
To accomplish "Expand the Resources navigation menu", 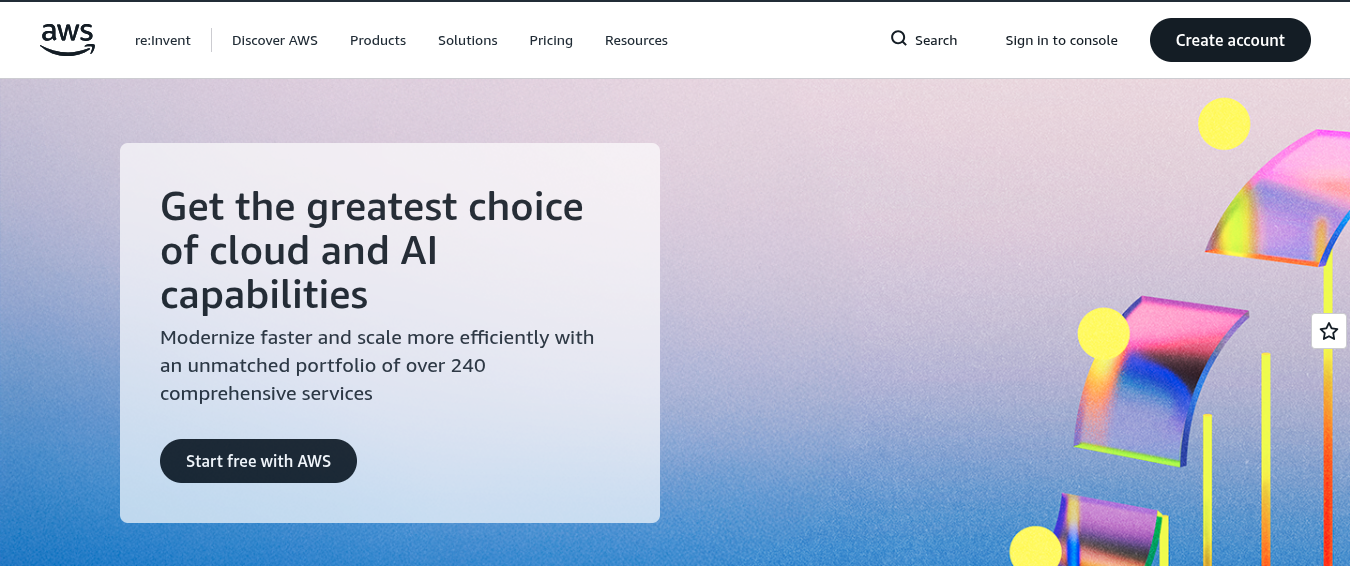I will pos(636,41).
